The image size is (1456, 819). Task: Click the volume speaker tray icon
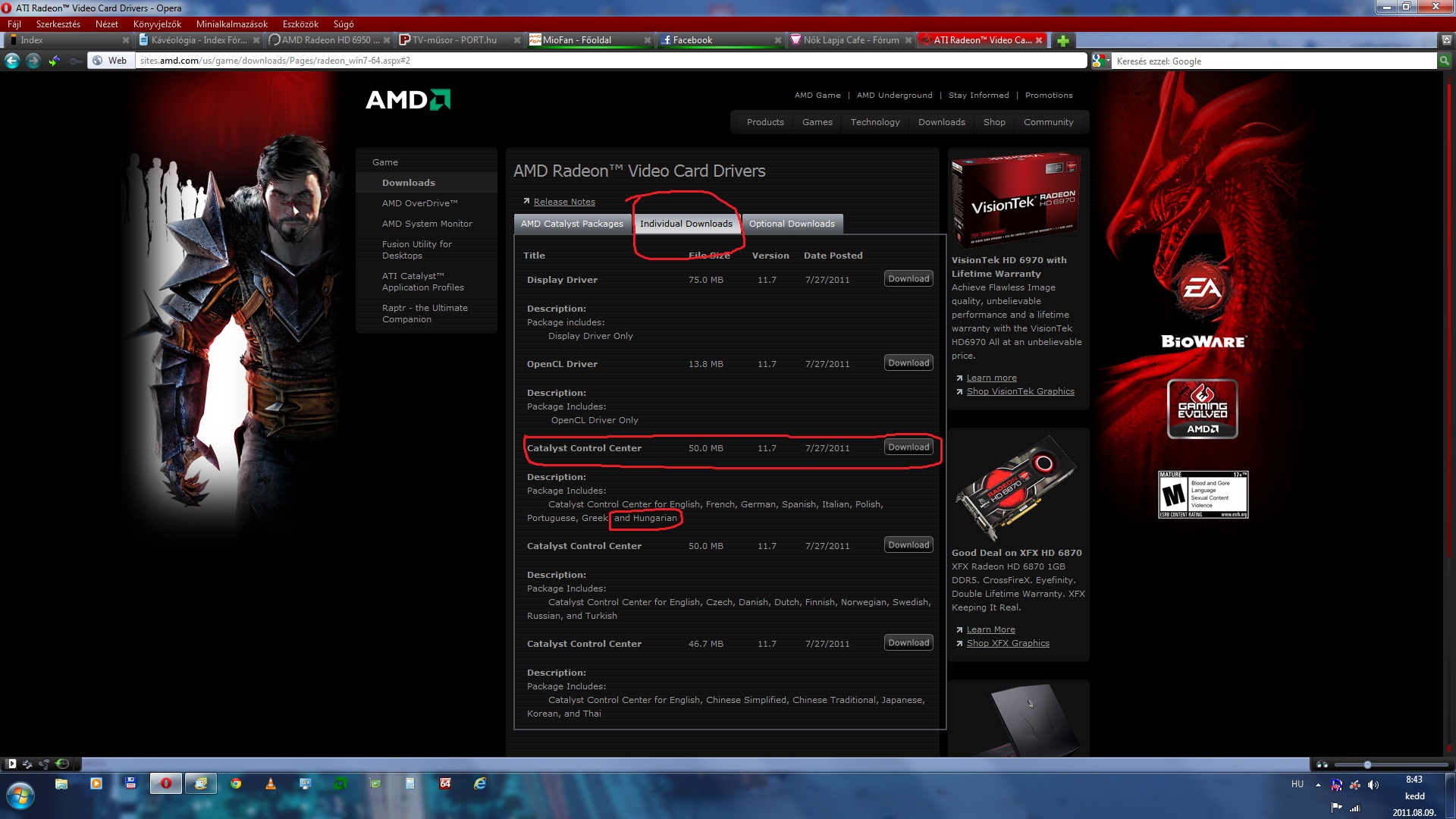click(x=1373, y=785)
